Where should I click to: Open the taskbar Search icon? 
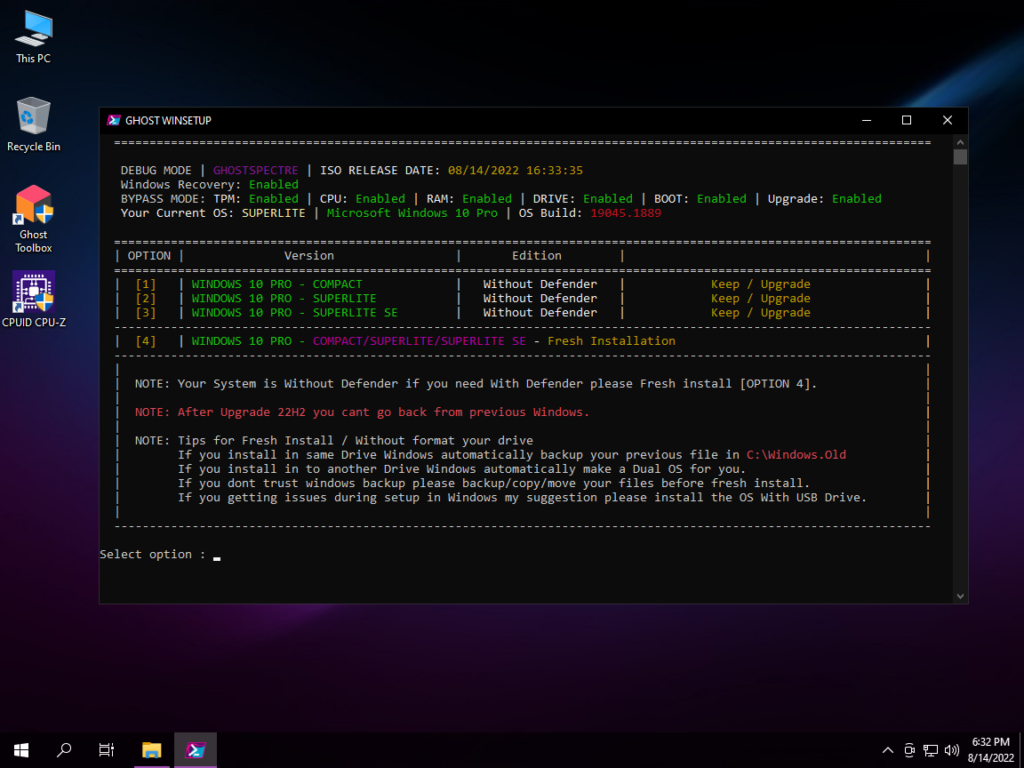pos(64,750)
